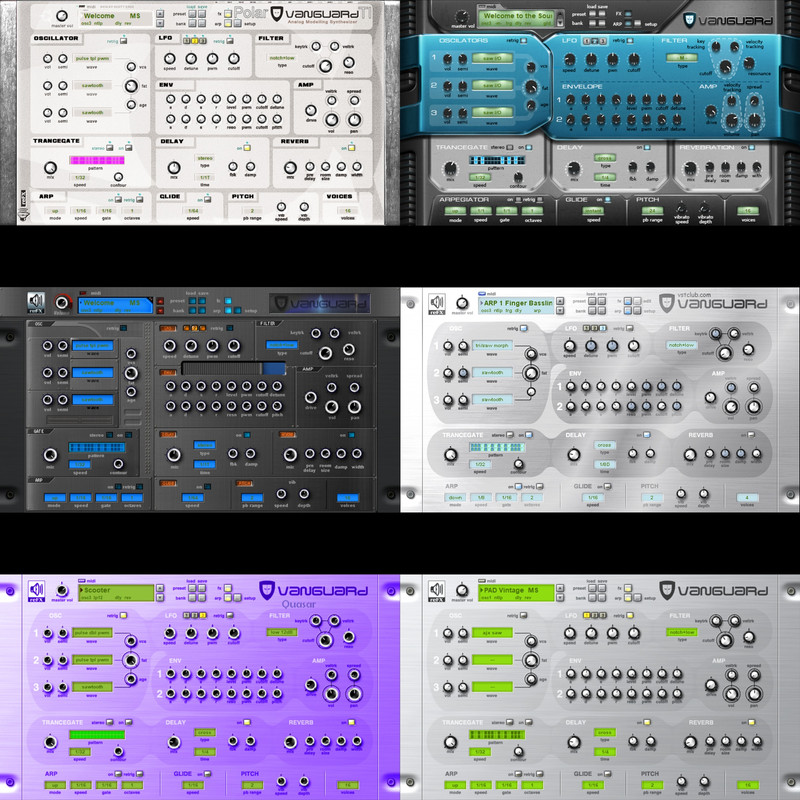The width and height of the screenshot is (800, 800).
Task: Toggle Reverb on switch in PAD Vintage skin
Action: [751, 722]
